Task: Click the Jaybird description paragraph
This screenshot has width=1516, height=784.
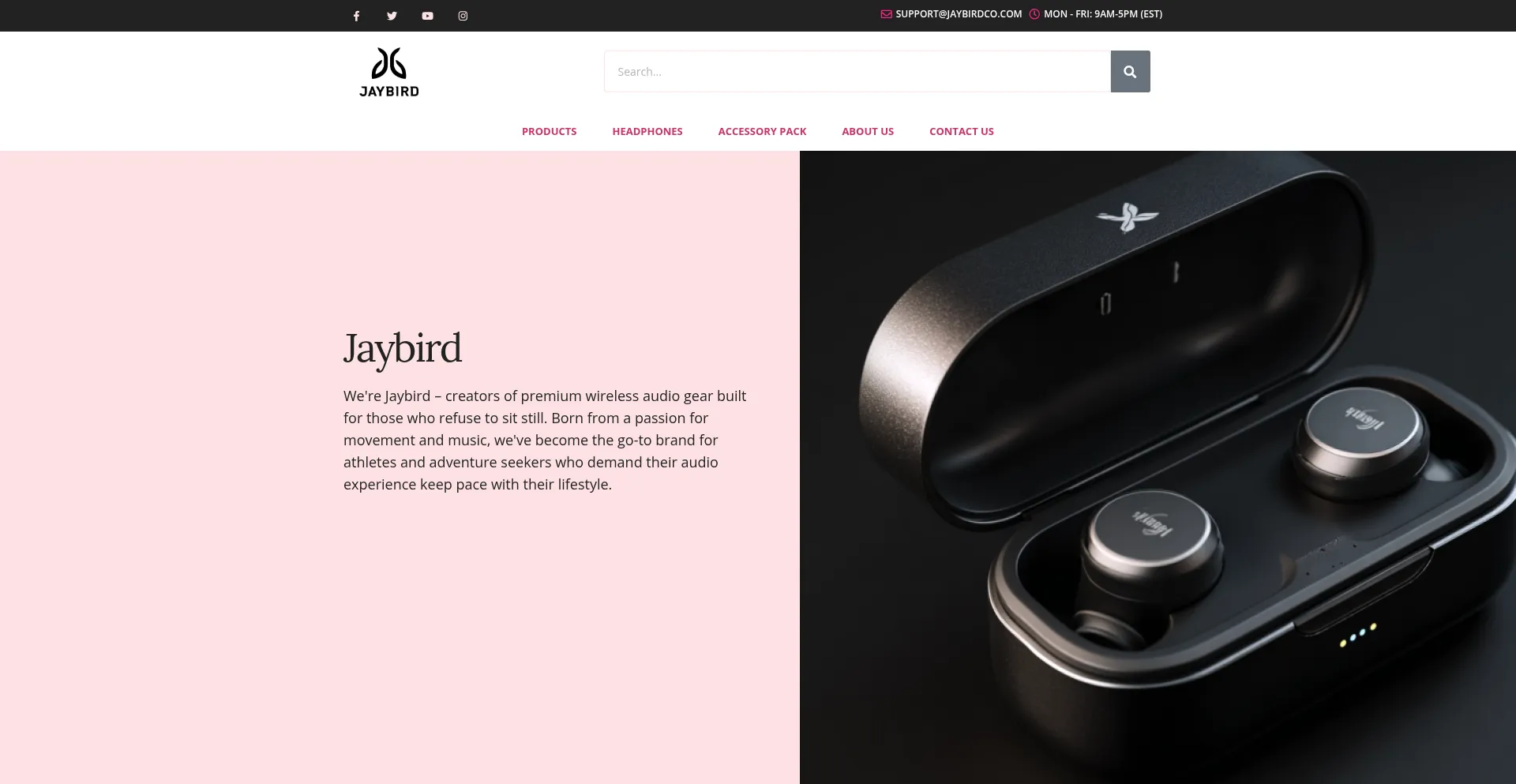Action: point(545,441)
